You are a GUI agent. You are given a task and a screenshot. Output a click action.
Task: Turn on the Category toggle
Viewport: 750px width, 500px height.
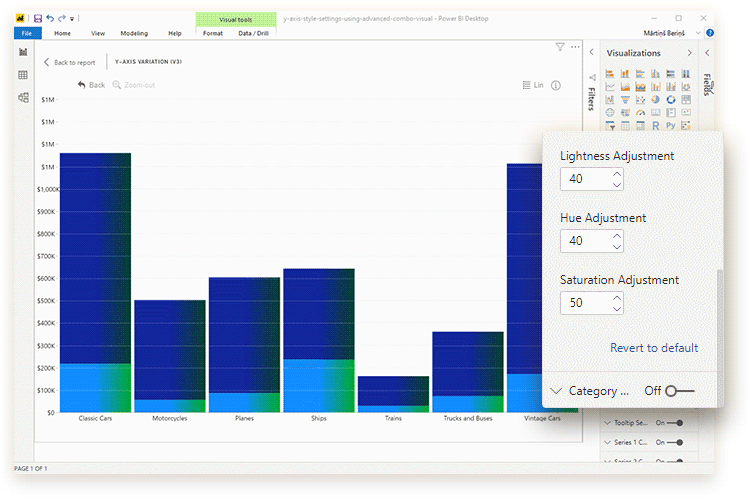[678, 391]
